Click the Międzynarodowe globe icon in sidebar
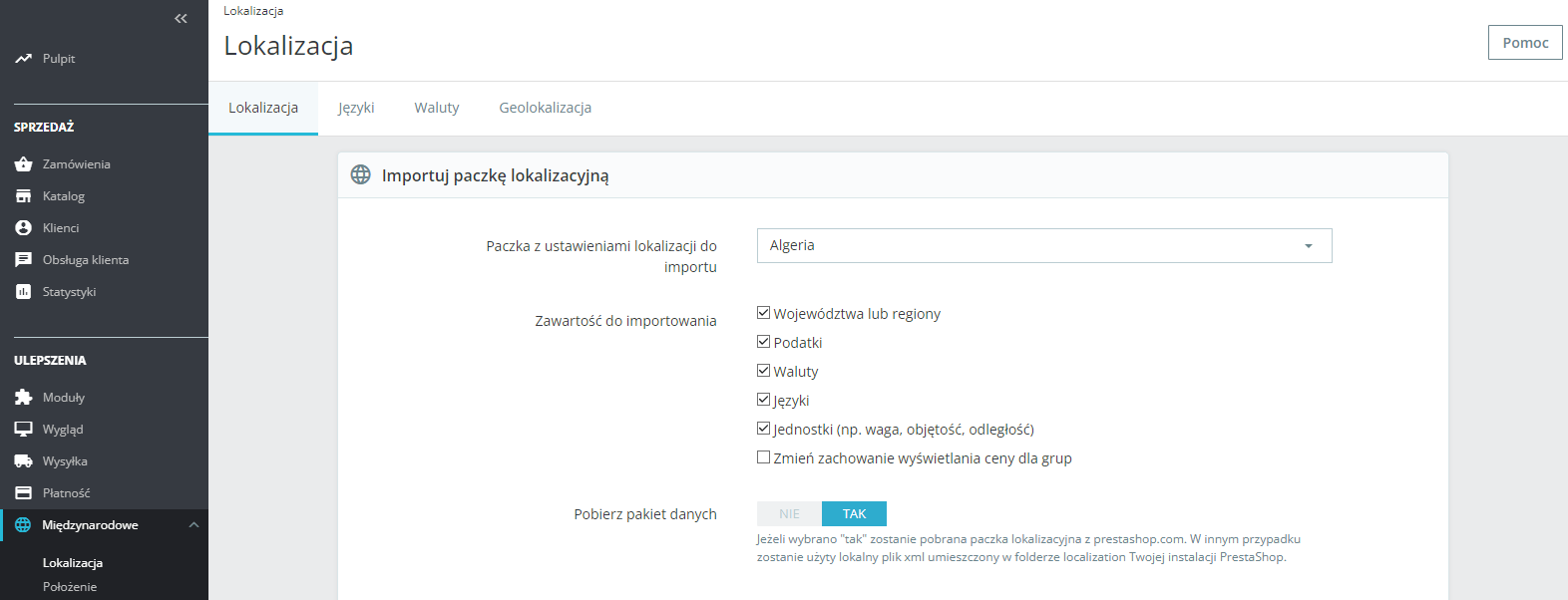Screen dimensions: 1568x600 tap(23, 525)
